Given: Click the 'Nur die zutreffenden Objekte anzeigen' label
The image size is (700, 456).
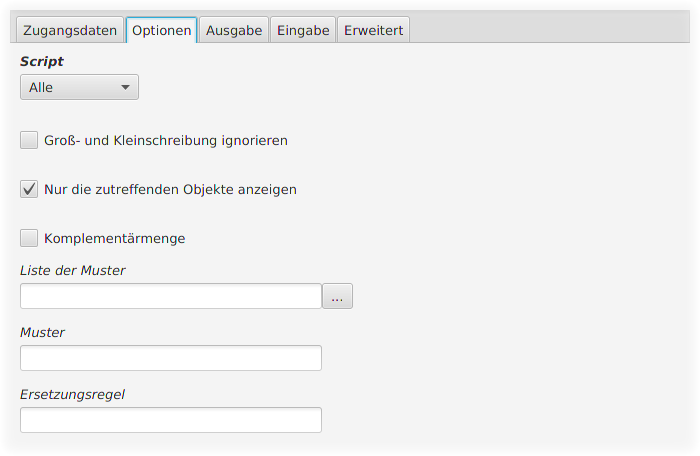Looking at the screenshot, I should point(170,189).
